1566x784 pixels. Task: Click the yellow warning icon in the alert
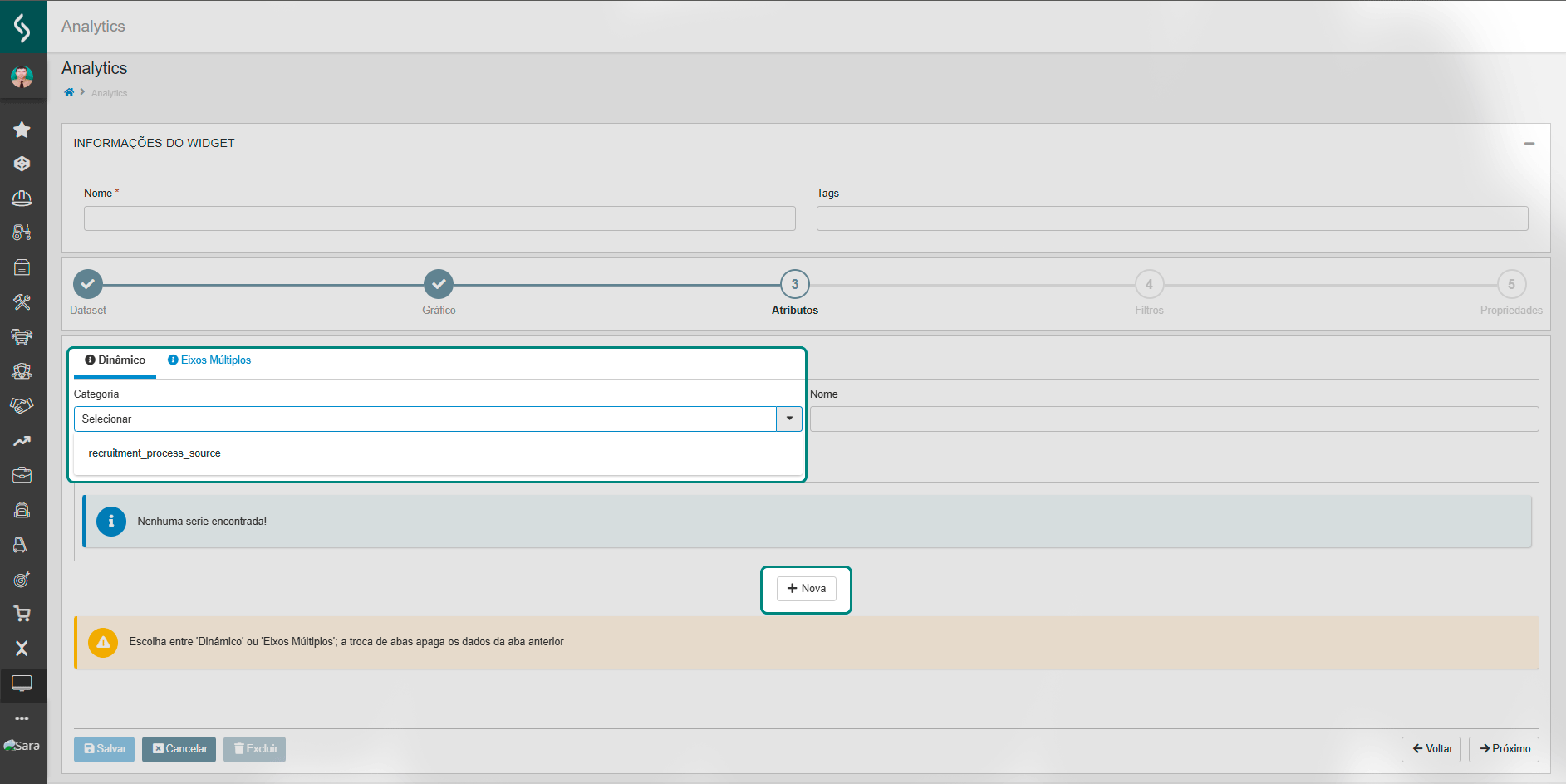pyautogui.click(x=103, y=642)
